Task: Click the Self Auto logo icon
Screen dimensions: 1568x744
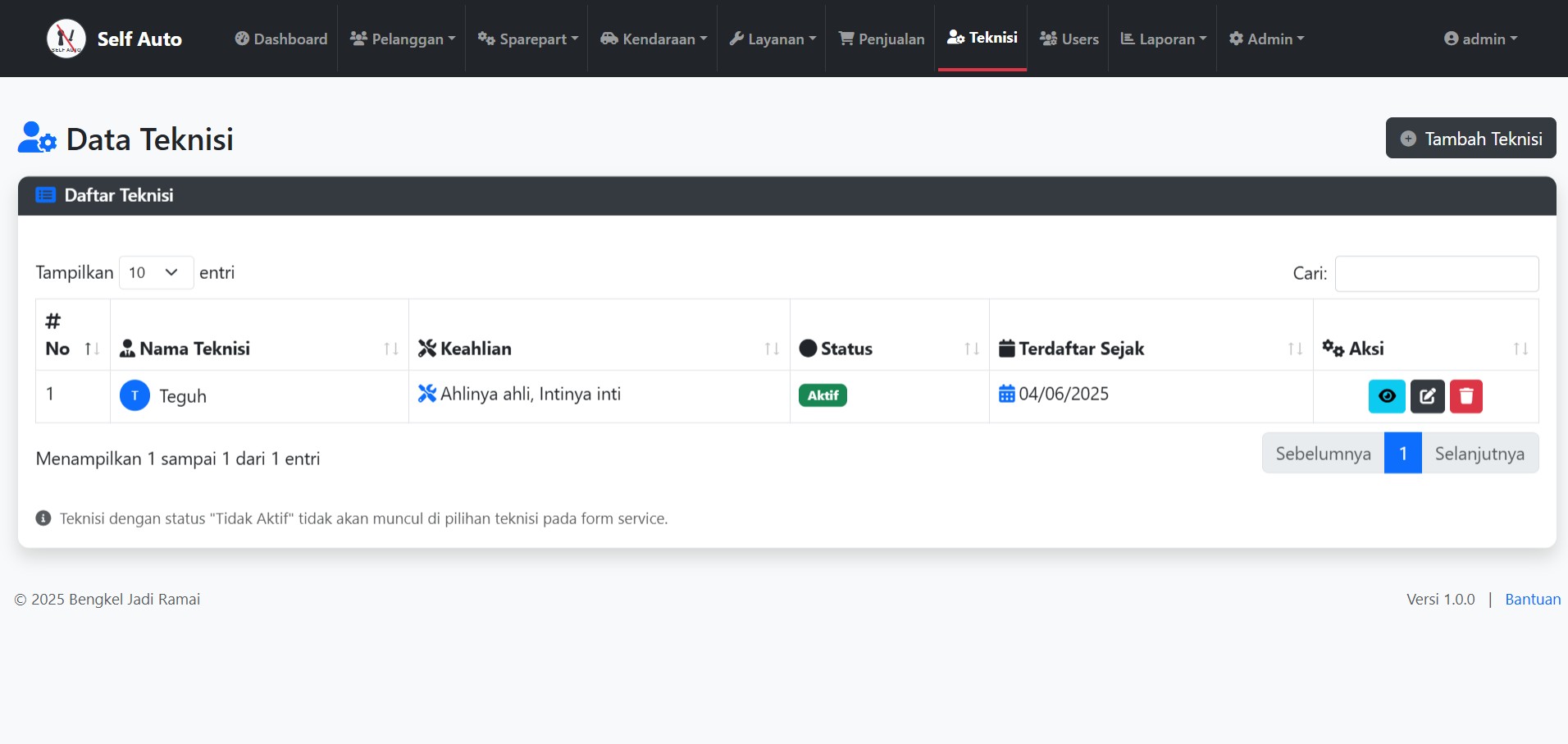Action: click(x=66, y=39)
